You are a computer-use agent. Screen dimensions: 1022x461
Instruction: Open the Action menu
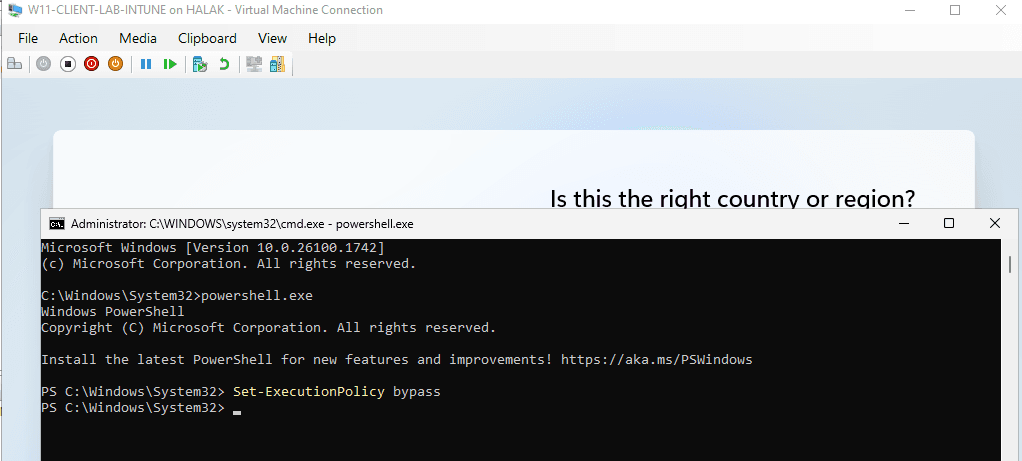point(78,38)
